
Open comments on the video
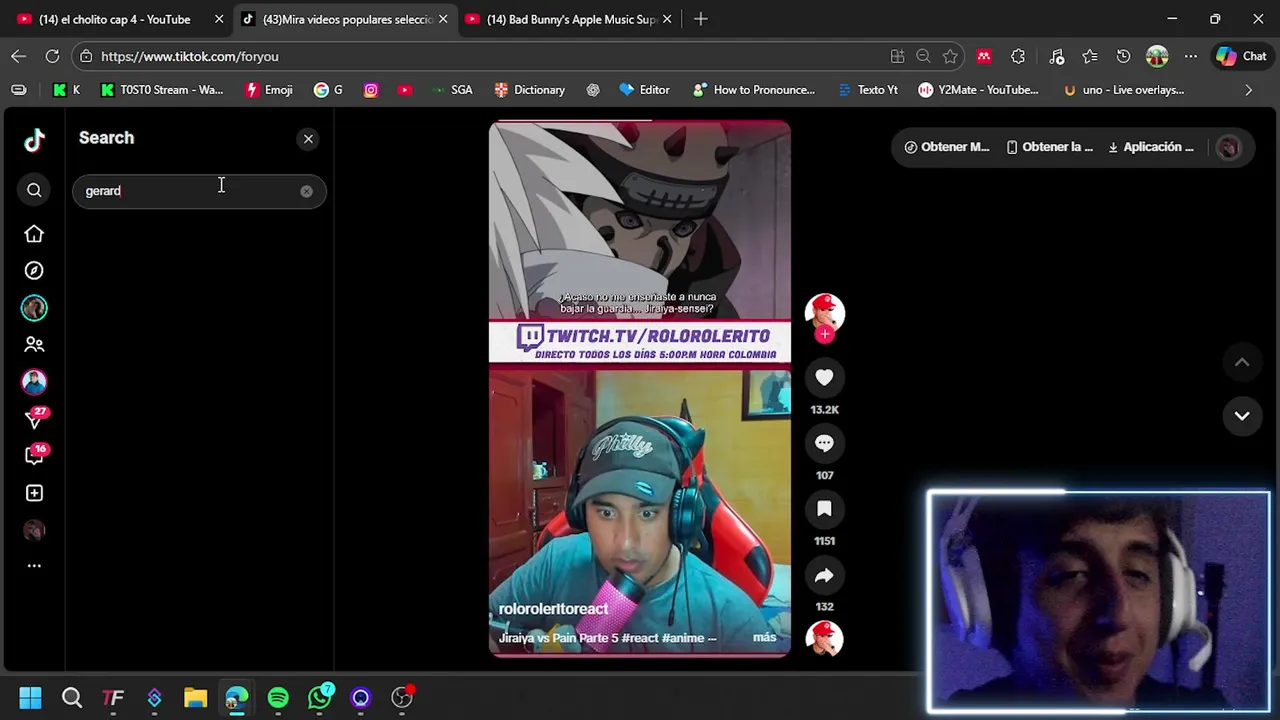point(824,443)
